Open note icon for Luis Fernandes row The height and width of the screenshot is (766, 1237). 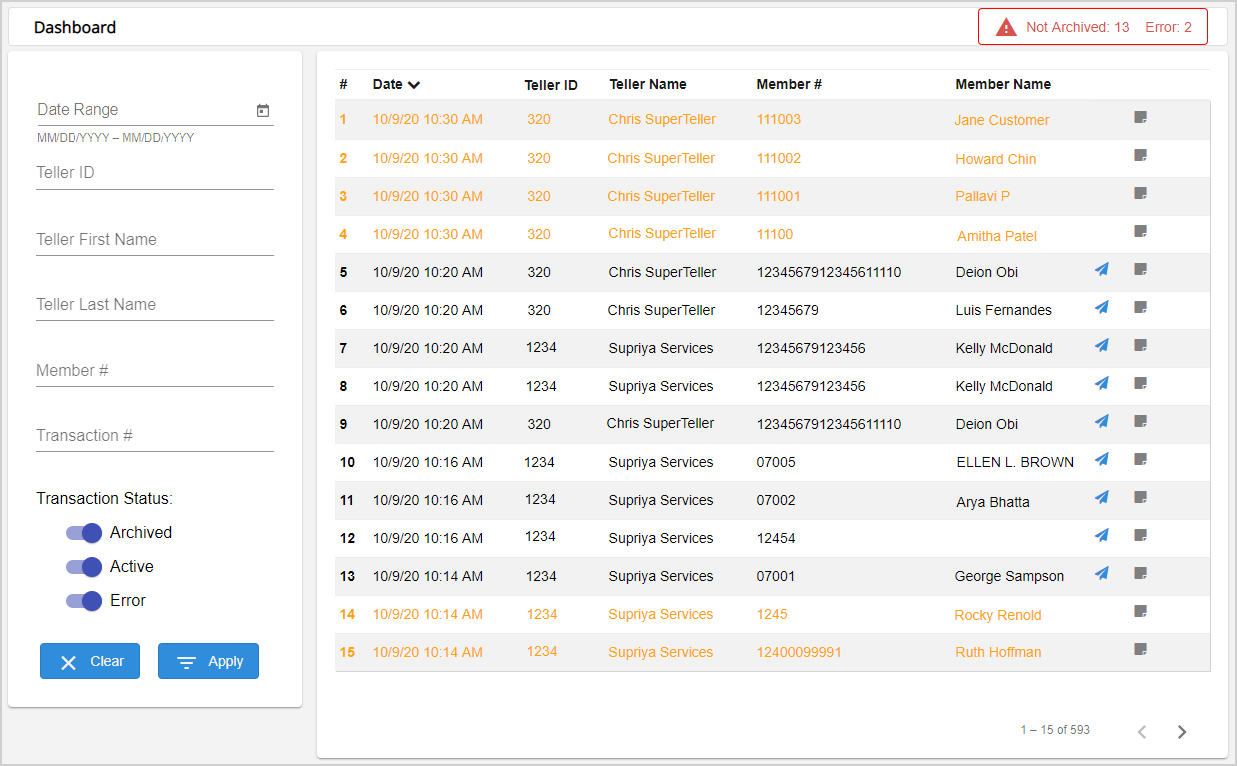(1140, 308)
